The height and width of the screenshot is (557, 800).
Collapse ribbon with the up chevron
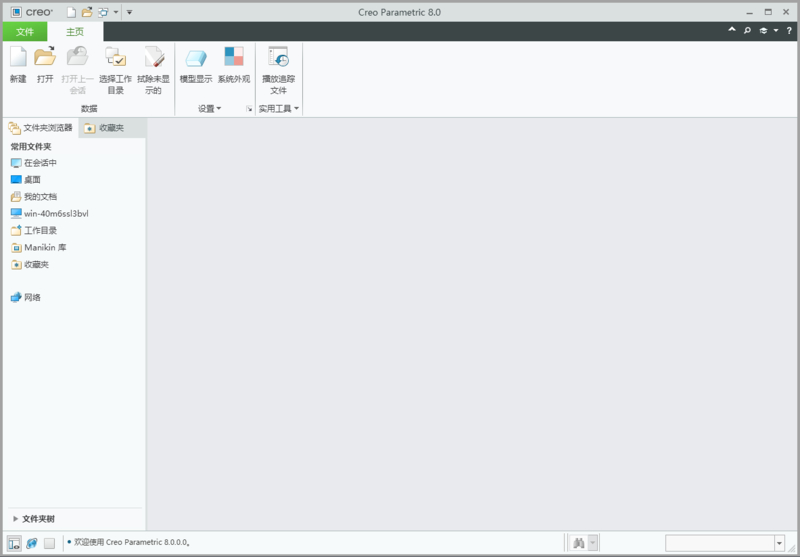tap(732, 30)
